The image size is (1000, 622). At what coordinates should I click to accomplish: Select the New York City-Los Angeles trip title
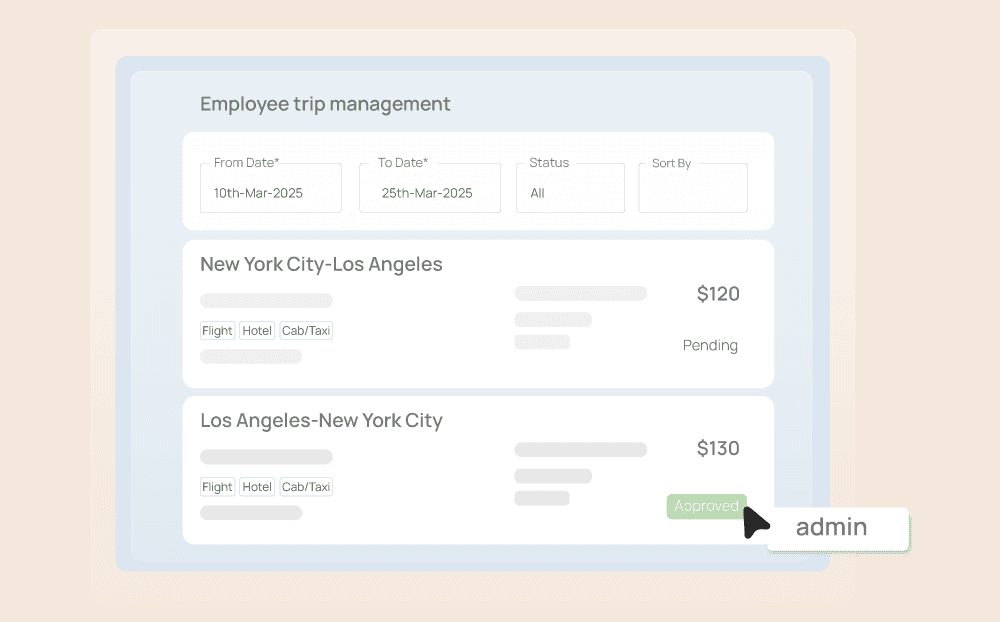tap(321, 265)
